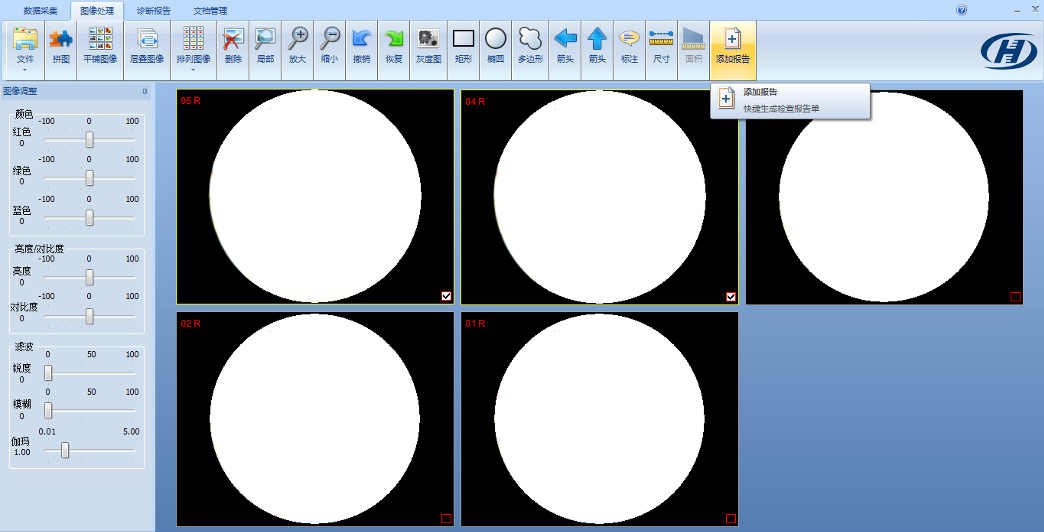Minimize the application window
This screenshot has height=532, width=1044.
(x=1017, y=11)
